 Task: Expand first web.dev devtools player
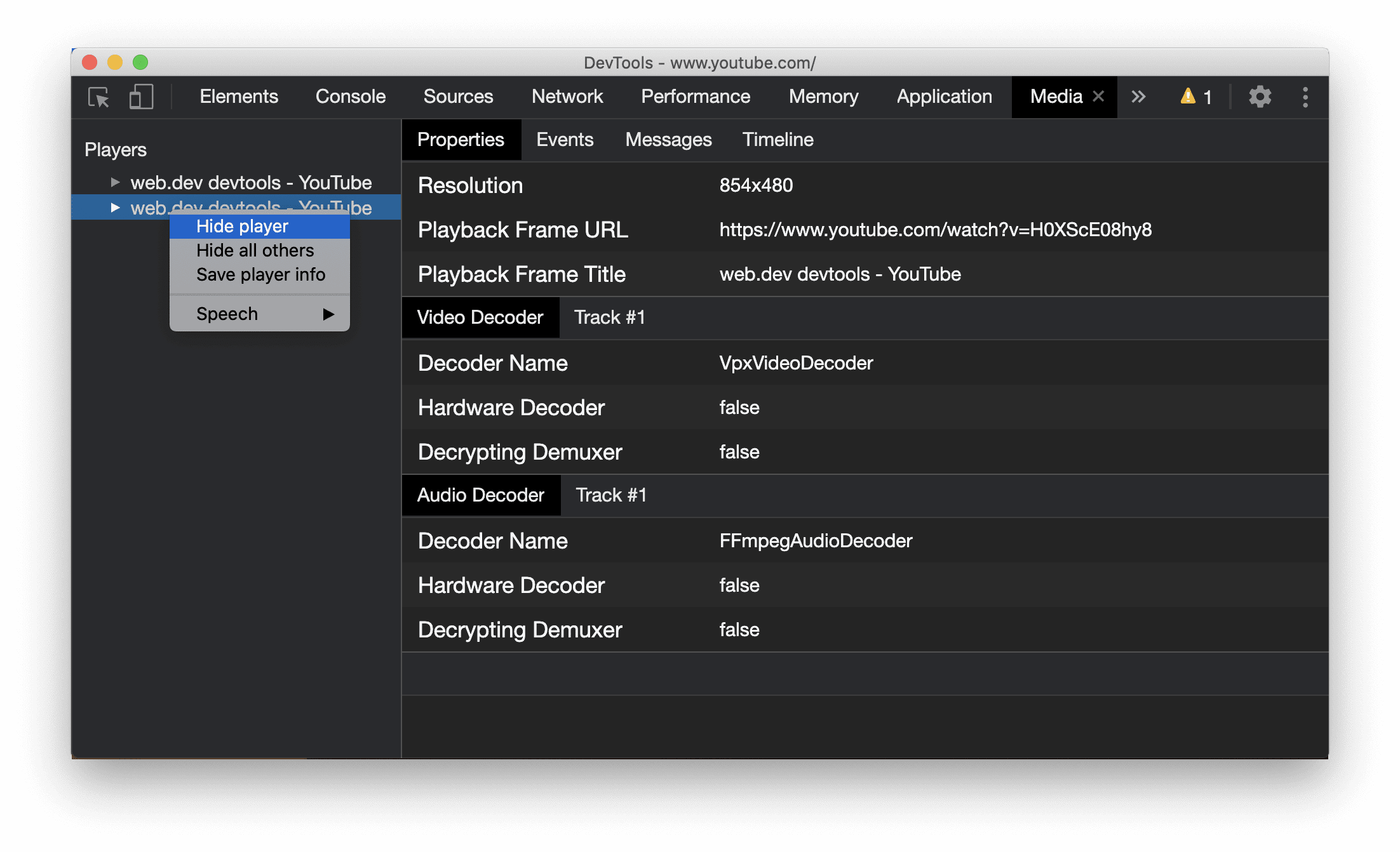pyautogui.click(x=113, y=181)
